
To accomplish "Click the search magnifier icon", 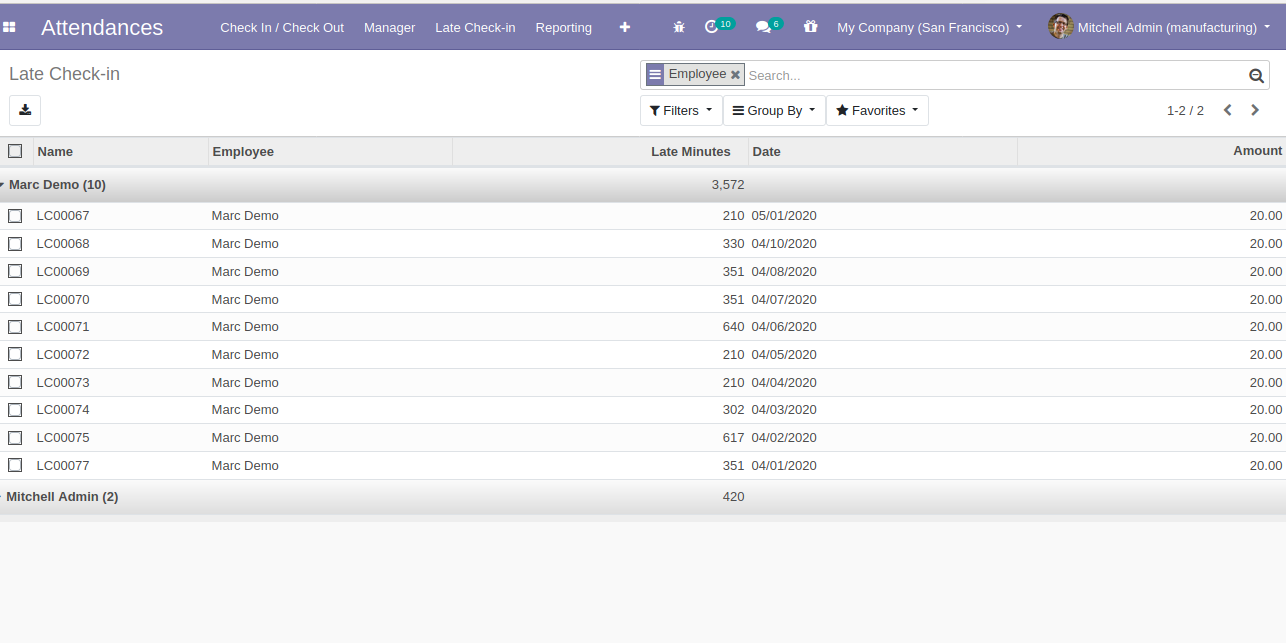I will [x=1256, y=75].
